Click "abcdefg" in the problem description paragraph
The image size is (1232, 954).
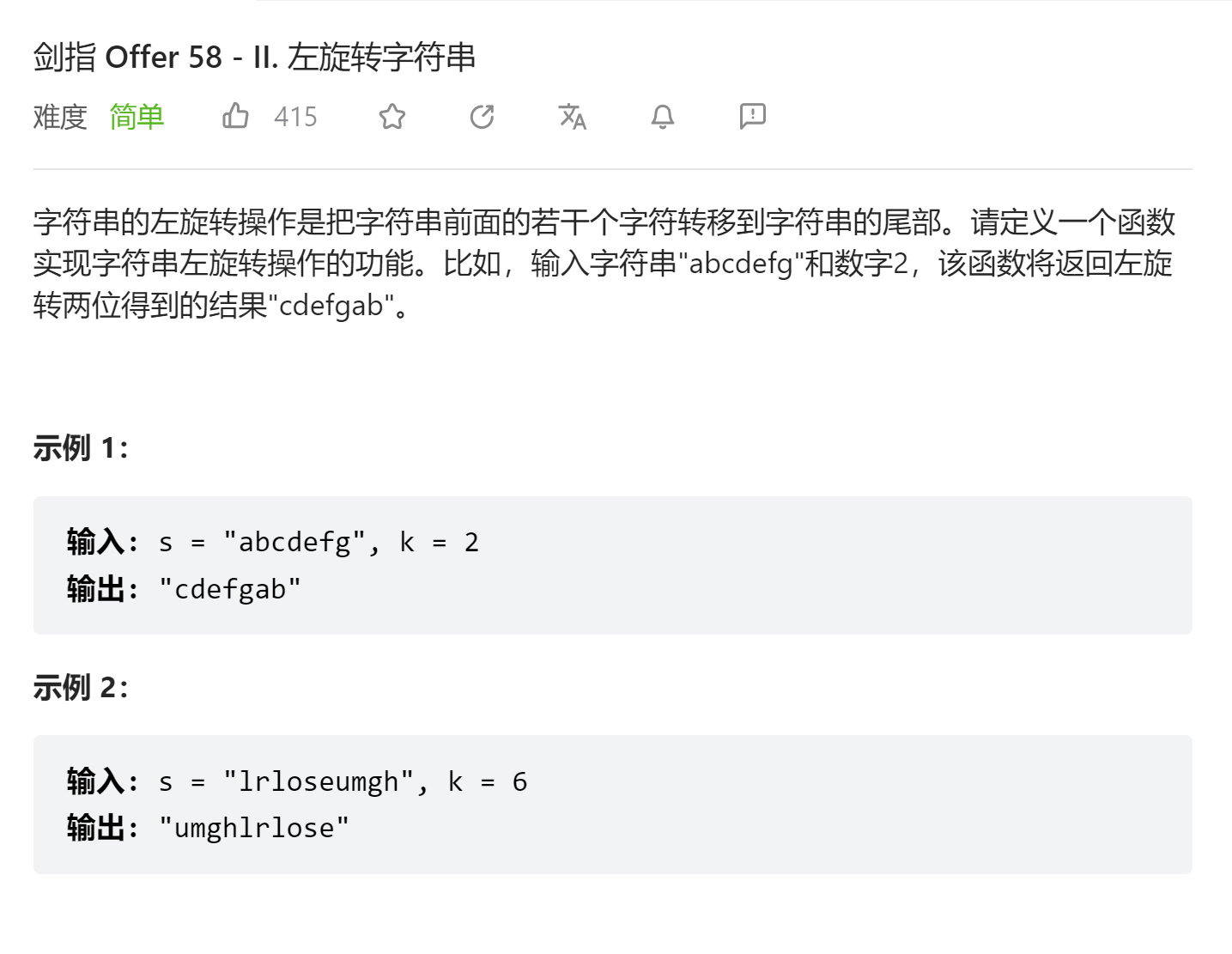pos(740,264)
